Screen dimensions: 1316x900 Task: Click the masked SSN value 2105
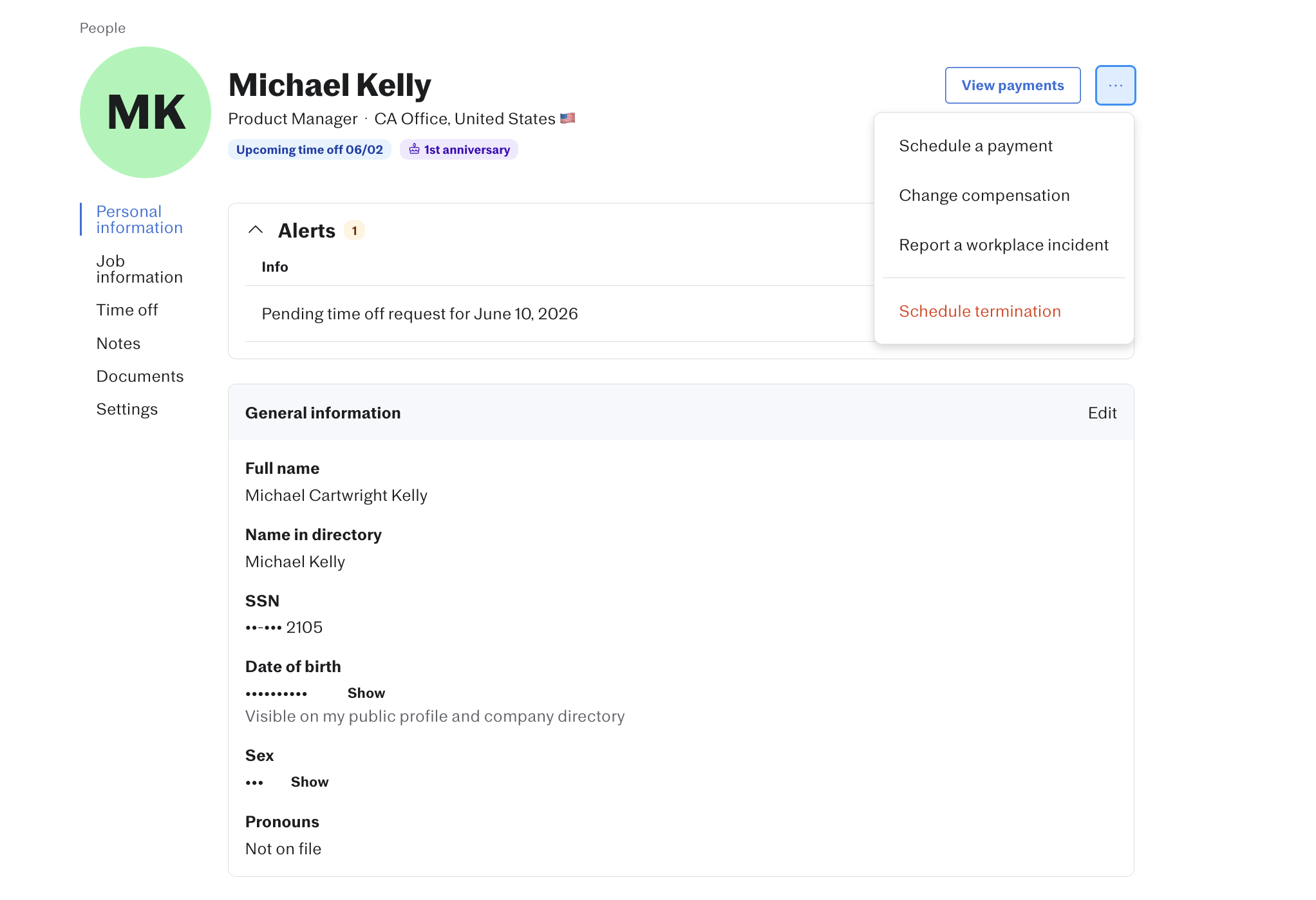(x=284, y=628)
